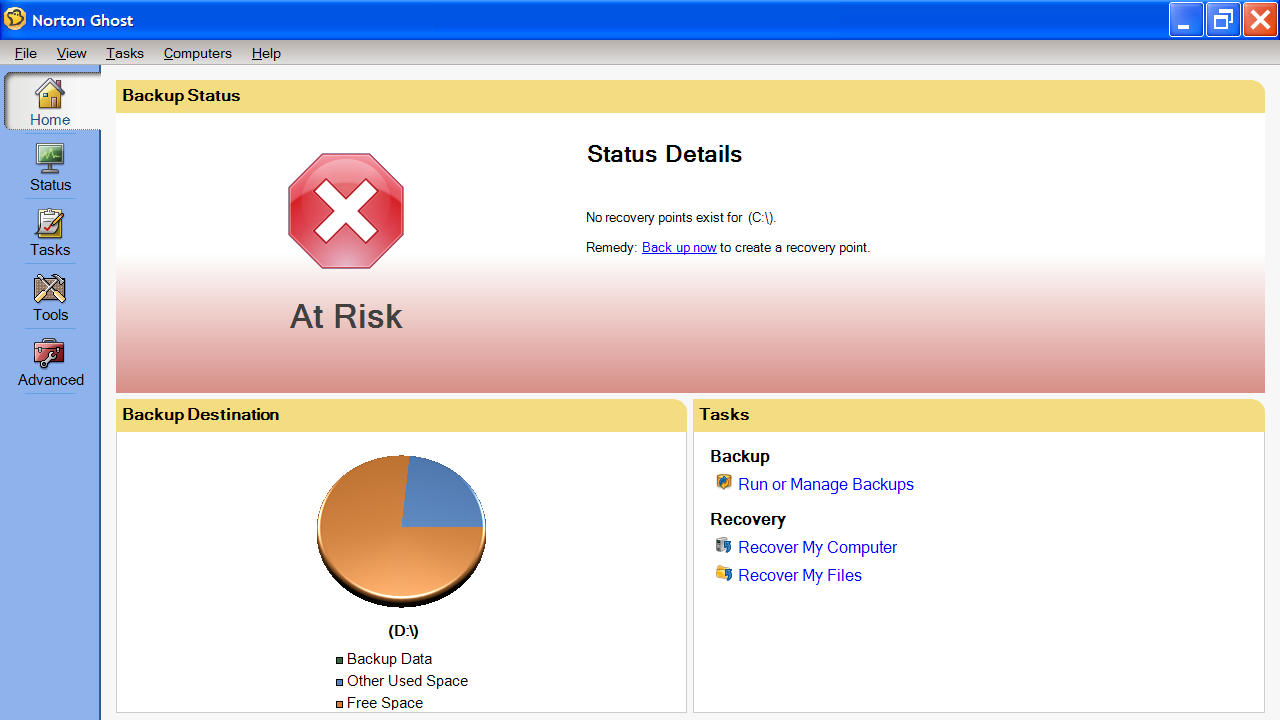Select the Status monitor icon in sidebar

pos(50,158)
